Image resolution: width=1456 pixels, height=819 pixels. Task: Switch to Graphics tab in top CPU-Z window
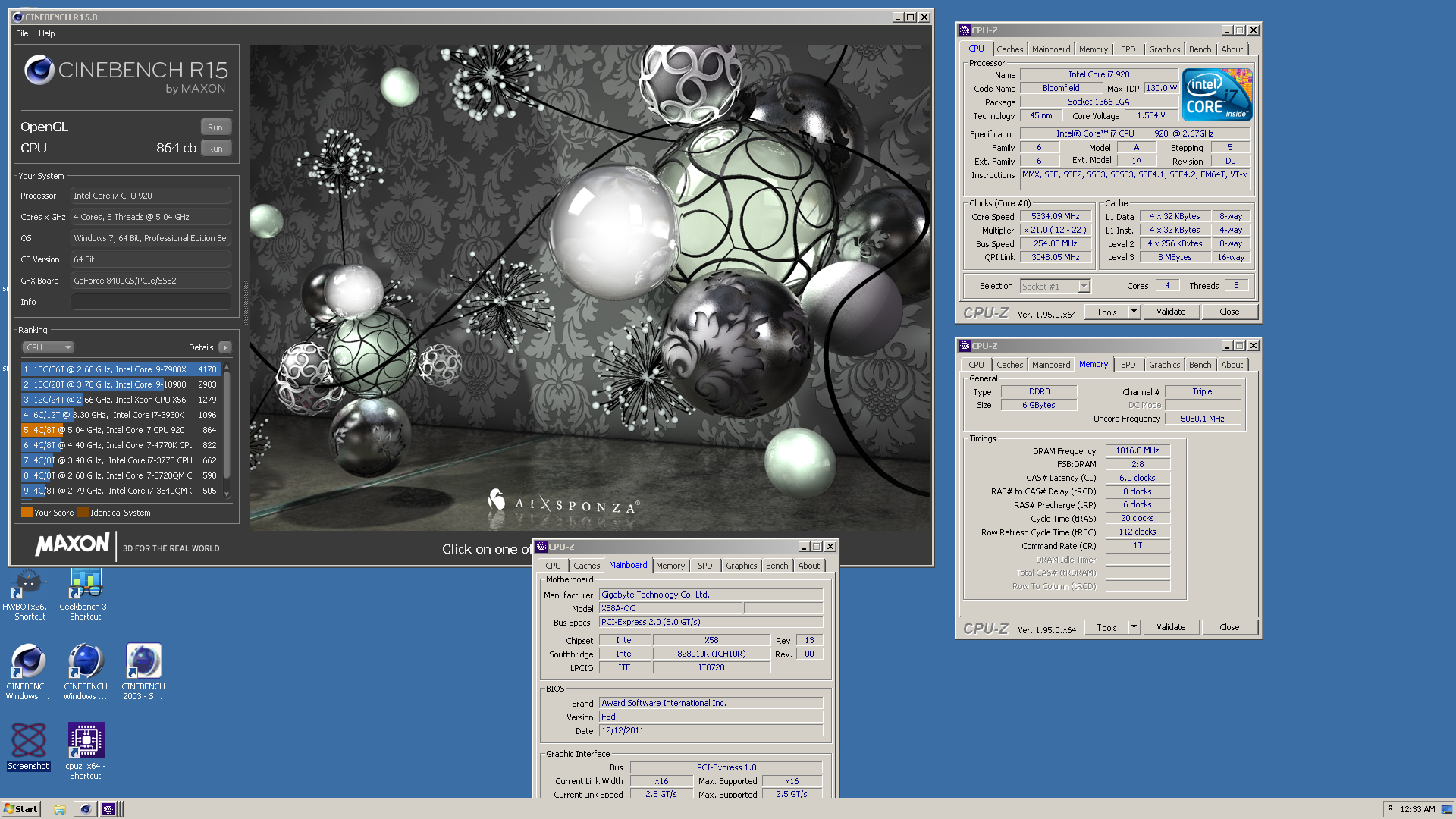pyautogui.click(x=1164, y=49)
